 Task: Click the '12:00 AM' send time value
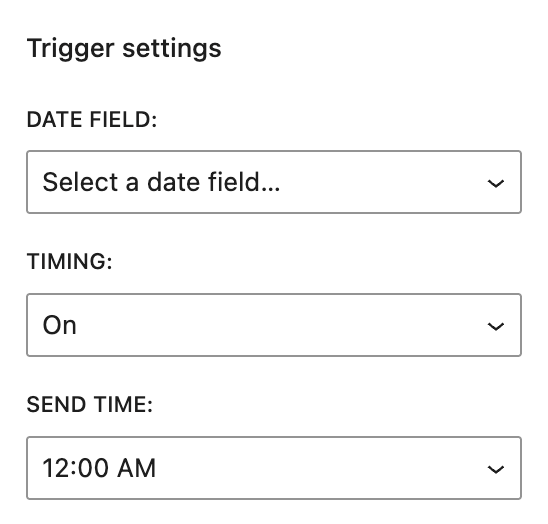[x=99, y=468]
